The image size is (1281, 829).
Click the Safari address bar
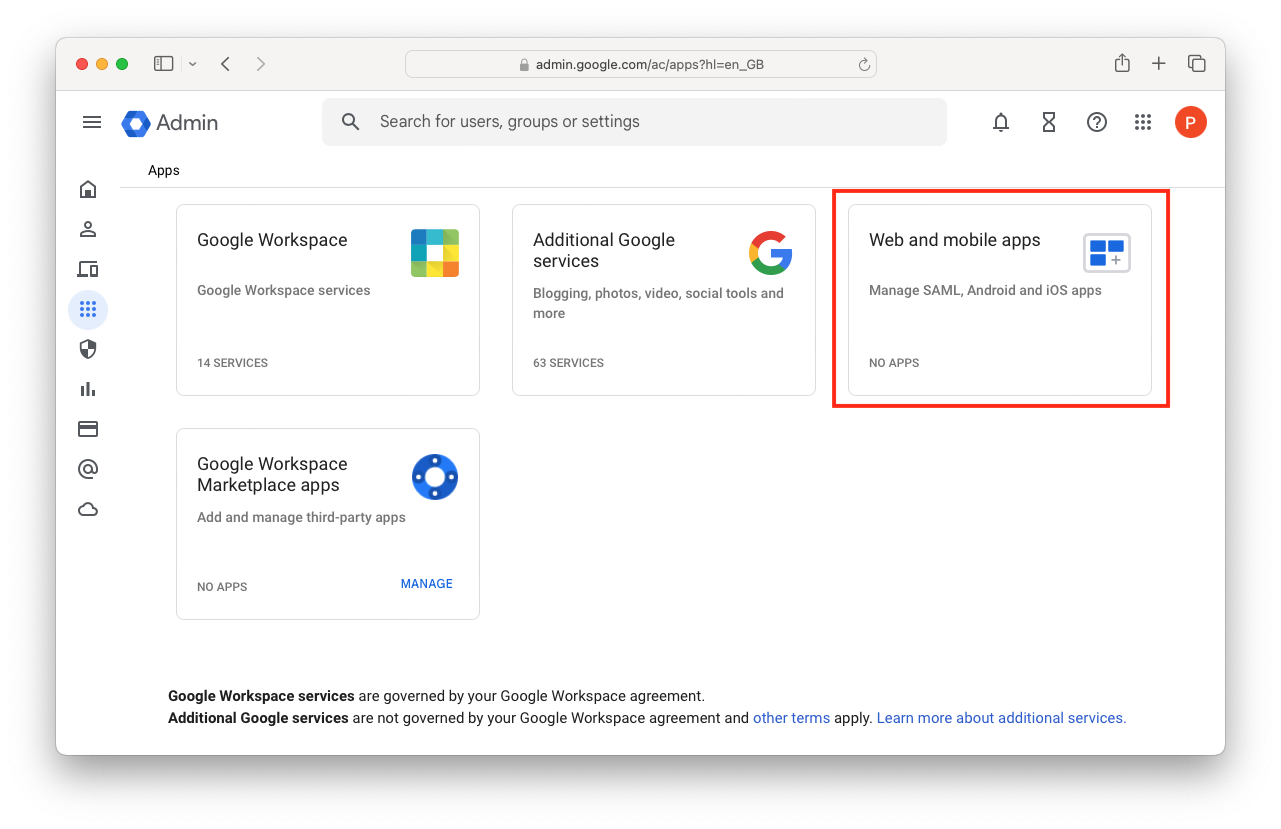pos(641,64)
